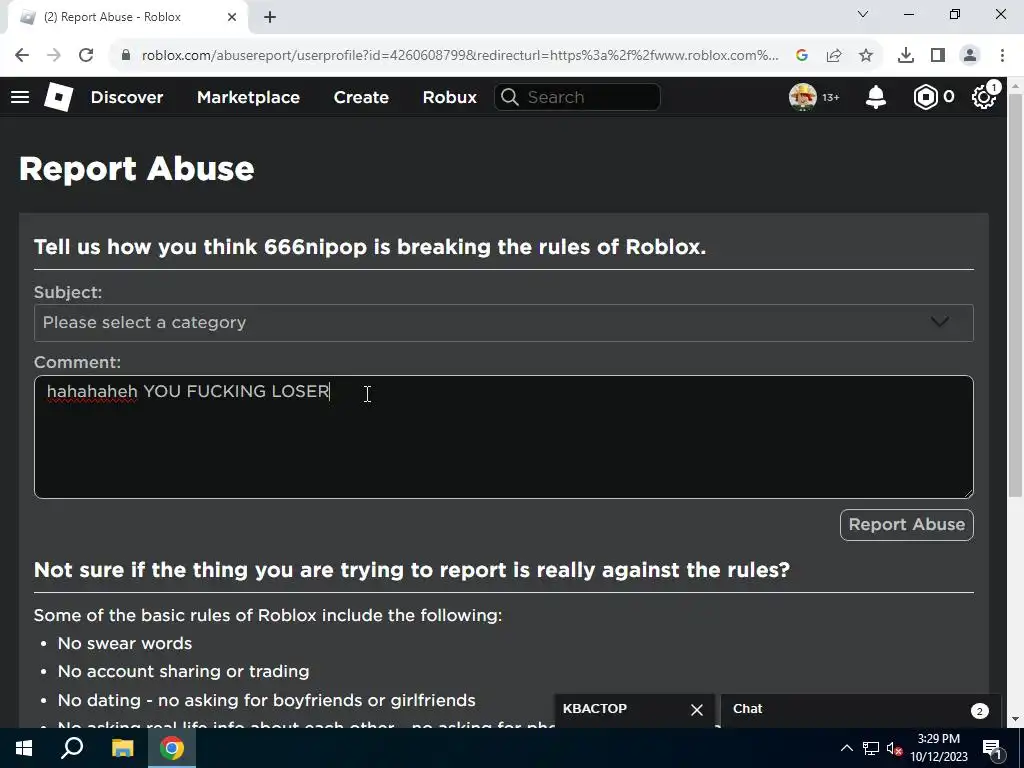This screenshot has height=768, width=1024.
Task: Submit with the Report Abuse button
Action: 906,524
